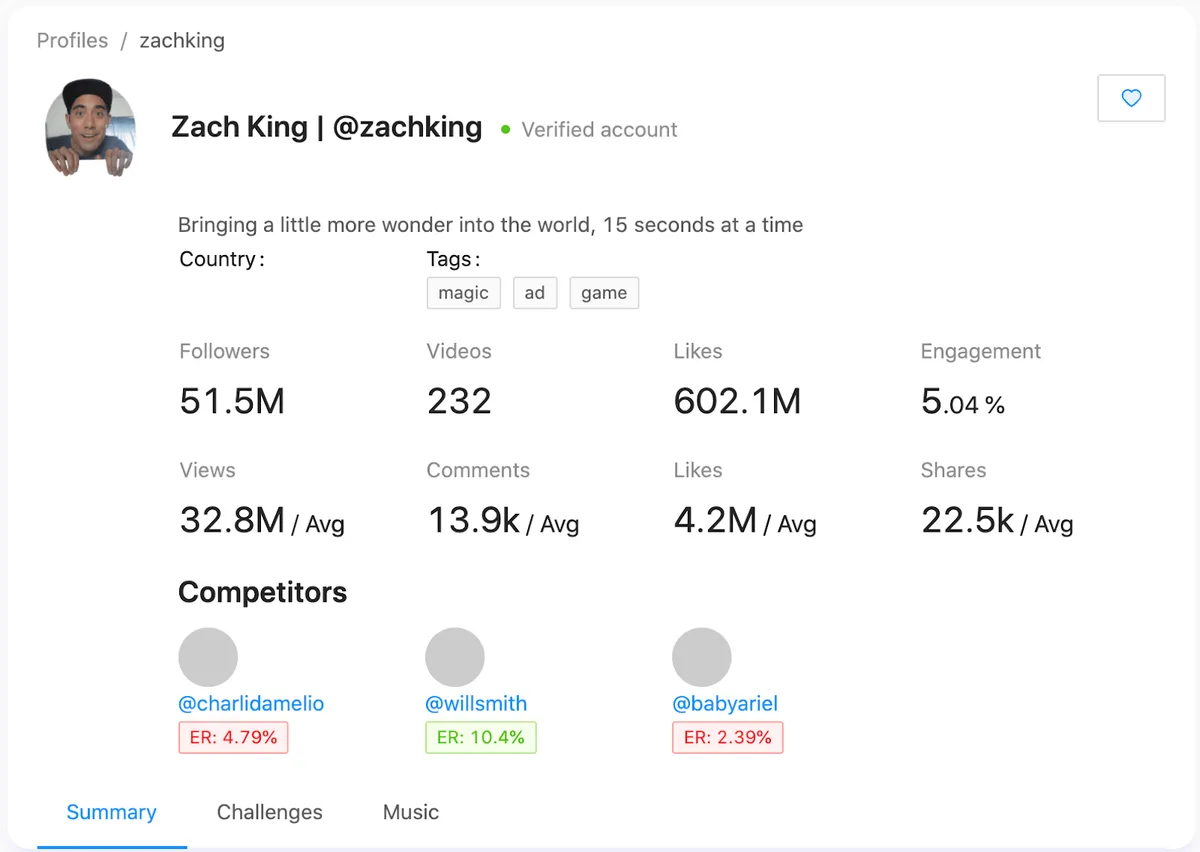This screenshot has width=1200, height=852.
Task: Click the Videos label
Action: point(459,352)
